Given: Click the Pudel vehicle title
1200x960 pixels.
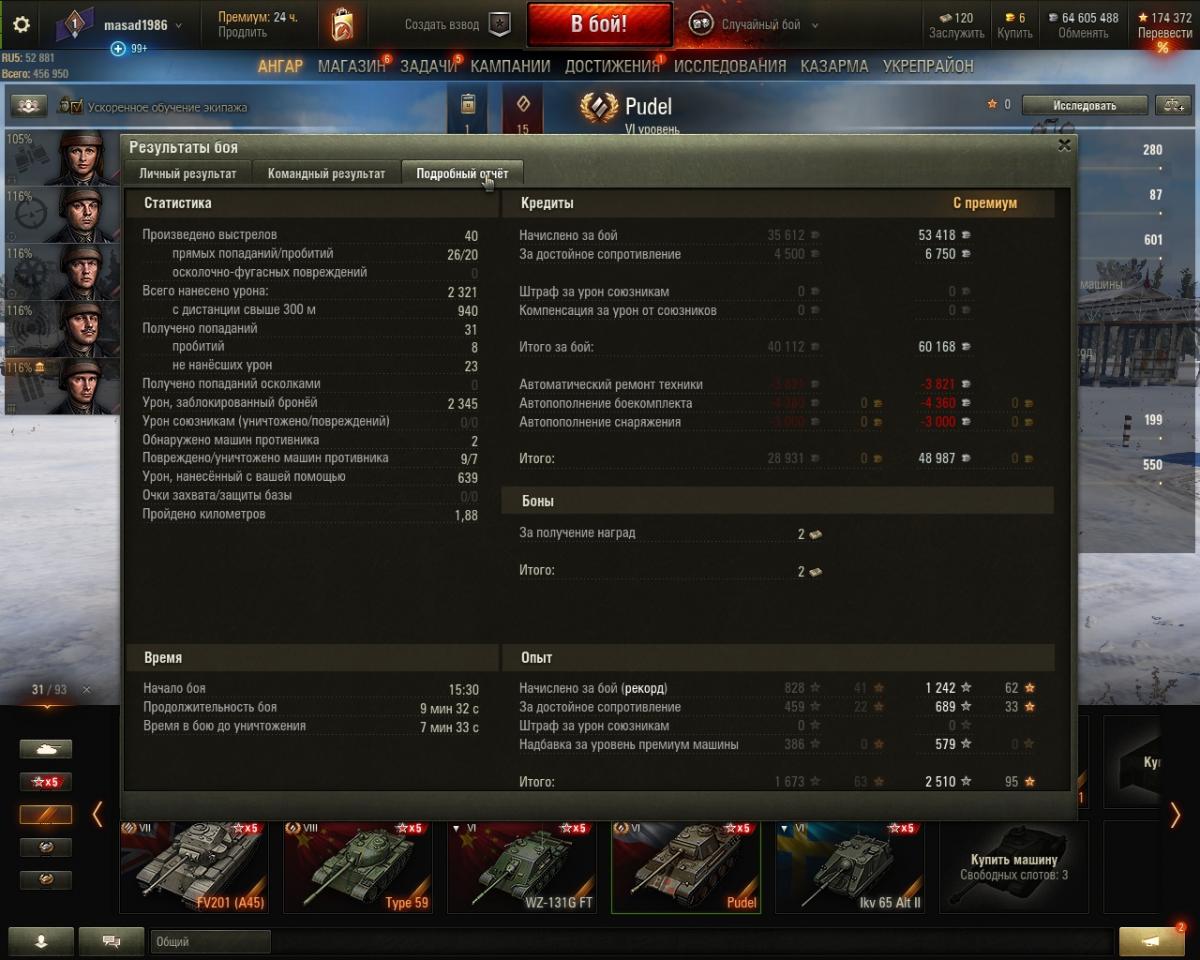Looking at the screenshot, I should tap(648, 106).
